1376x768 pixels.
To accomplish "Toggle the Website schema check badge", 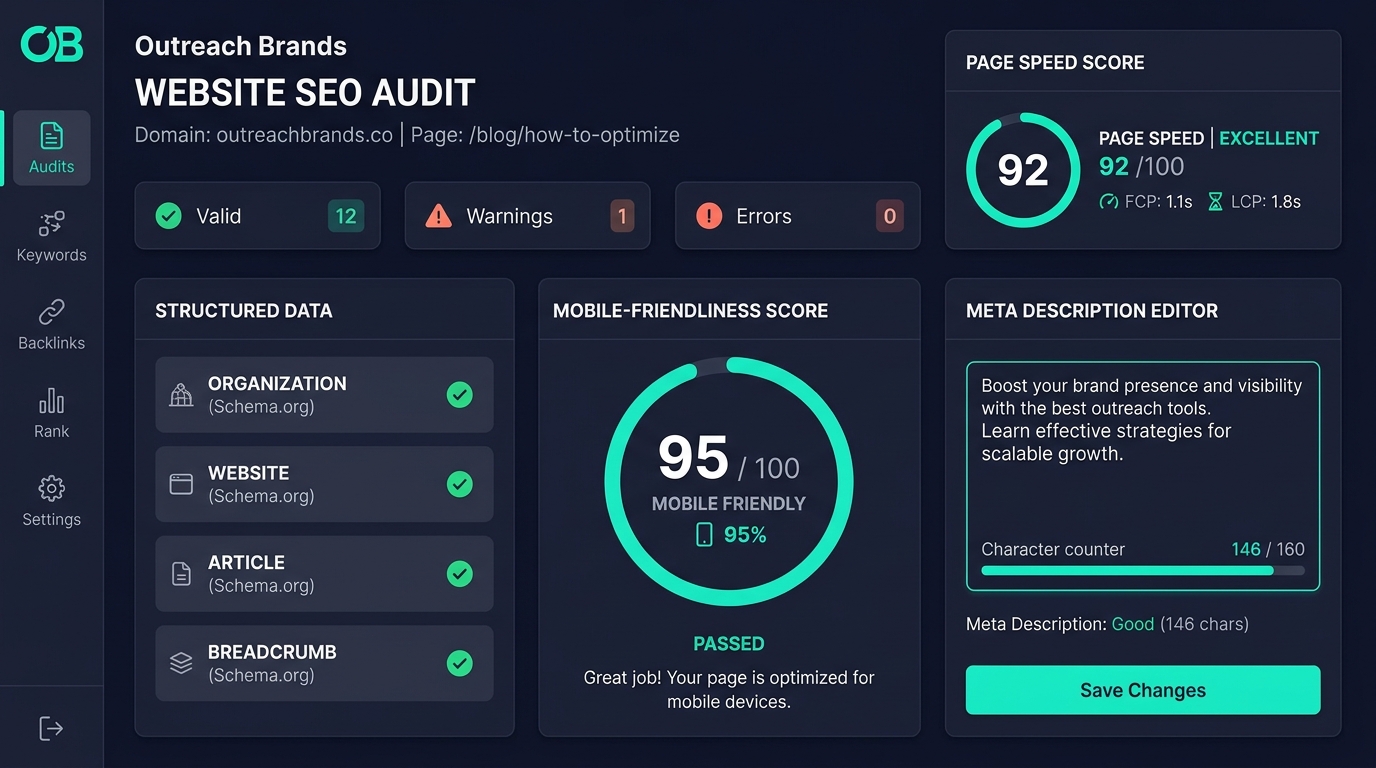I will pos(460,484).
